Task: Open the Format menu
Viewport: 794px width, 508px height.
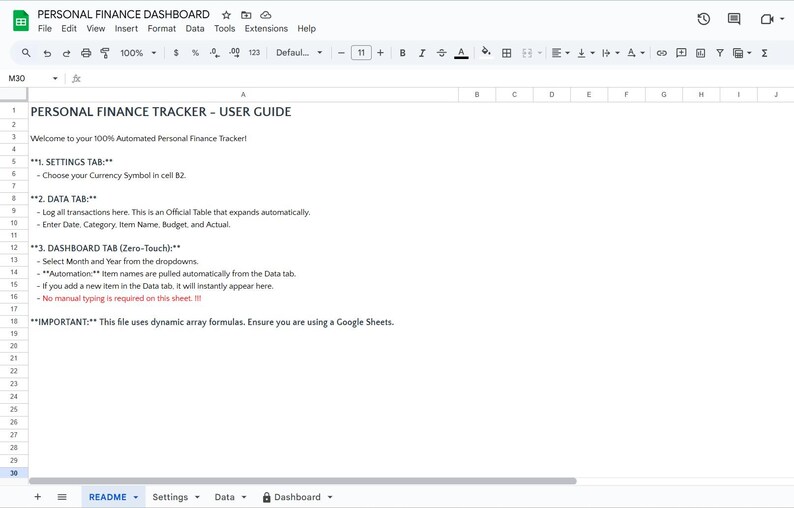Action: 162,28
